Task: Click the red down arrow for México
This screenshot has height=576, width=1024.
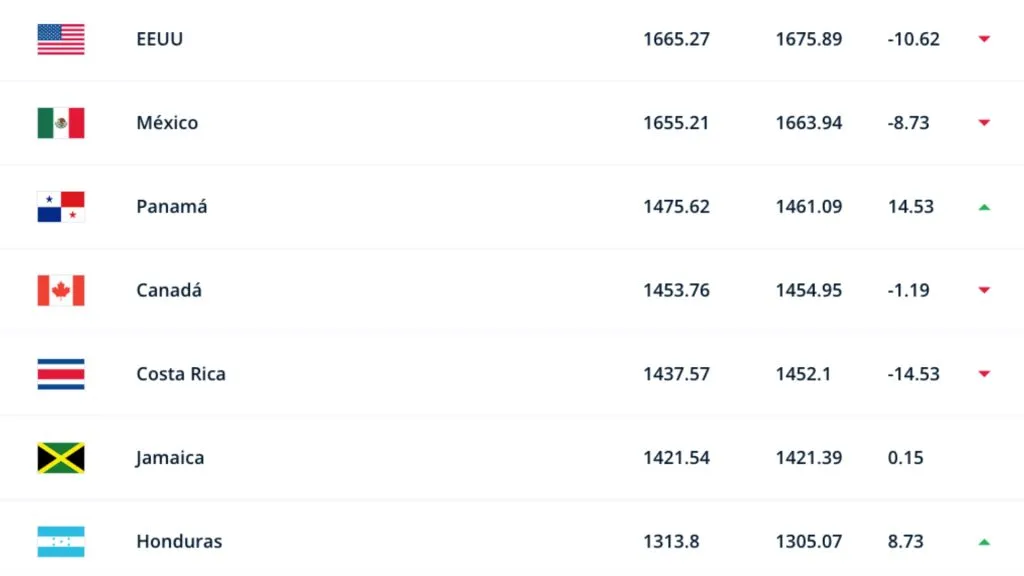Action: click(x=984, y=123)
